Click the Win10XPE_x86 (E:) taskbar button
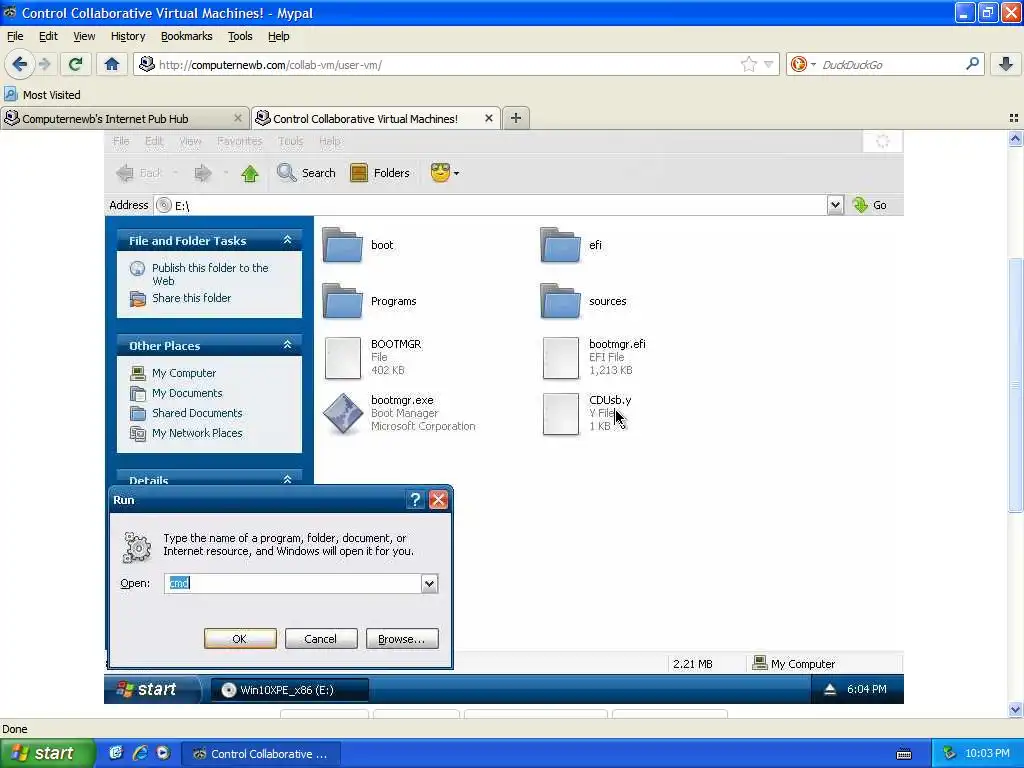Screen dimensions: 1024x768 (x=289, y=690)
